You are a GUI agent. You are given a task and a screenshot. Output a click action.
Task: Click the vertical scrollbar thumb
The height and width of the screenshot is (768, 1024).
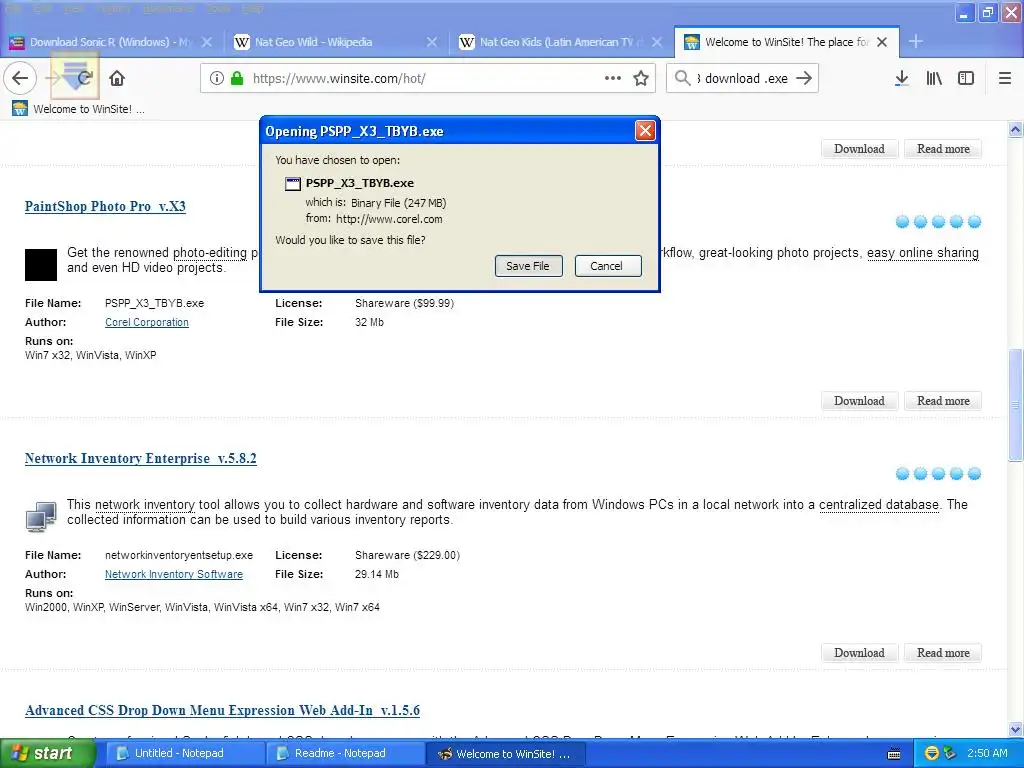[1016, 406]
